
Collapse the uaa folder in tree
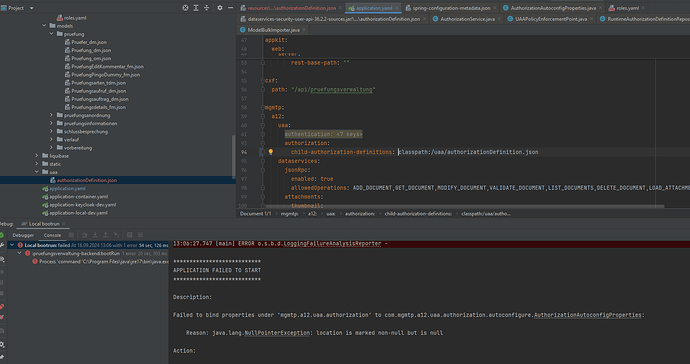[x=37, y=172]
